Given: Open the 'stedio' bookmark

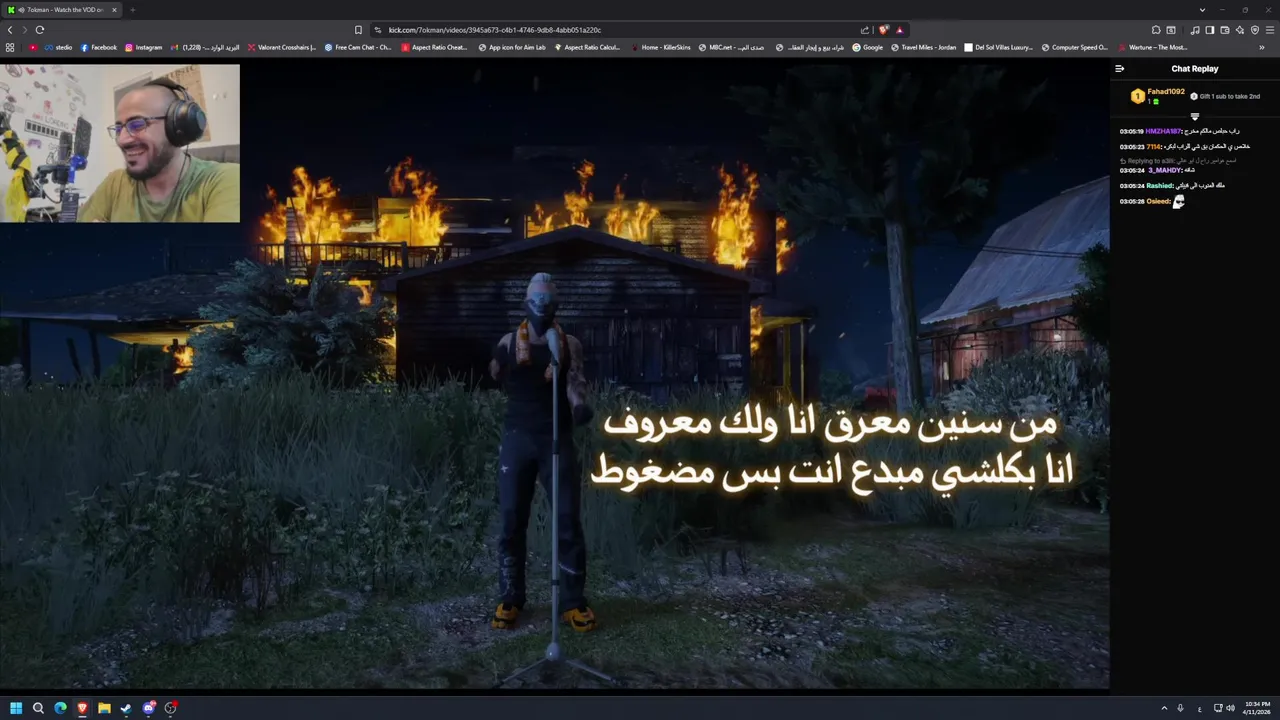Looking at the screenshot, I should coord(58,47).
